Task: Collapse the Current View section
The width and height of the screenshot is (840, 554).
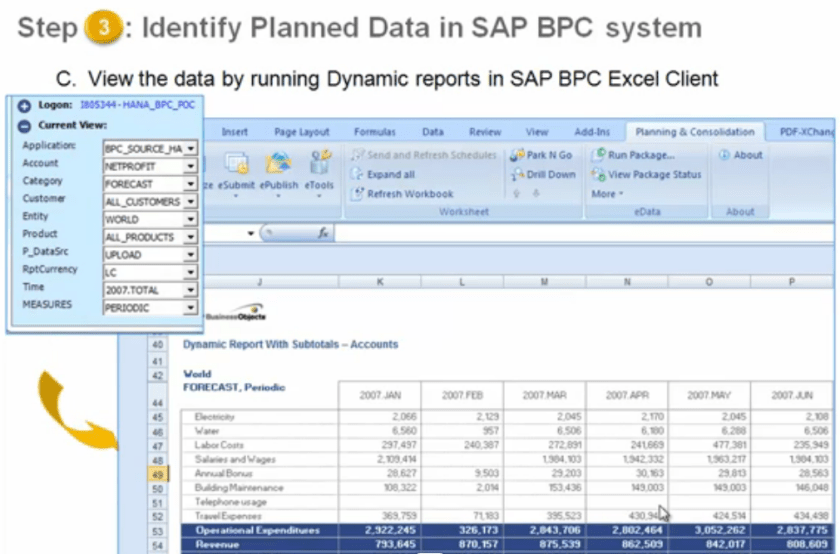Action: [24, 126]
